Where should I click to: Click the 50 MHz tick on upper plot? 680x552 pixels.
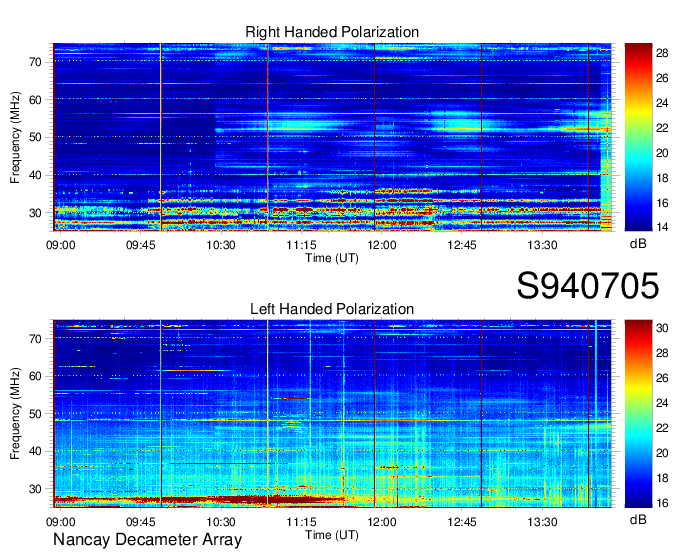(36, 137)
